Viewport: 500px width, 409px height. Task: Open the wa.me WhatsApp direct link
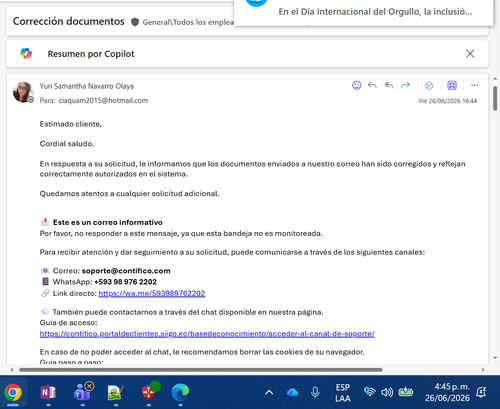coord(152,293)
